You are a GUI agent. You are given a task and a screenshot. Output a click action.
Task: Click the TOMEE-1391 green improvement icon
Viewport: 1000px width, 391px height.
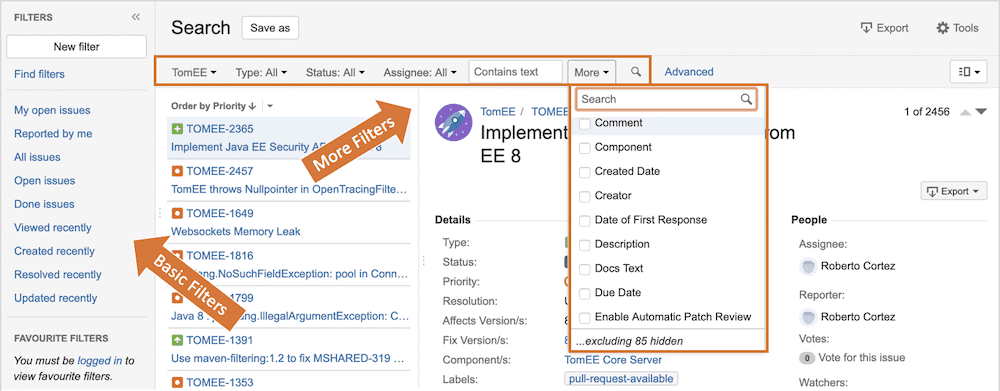(177, 340)
